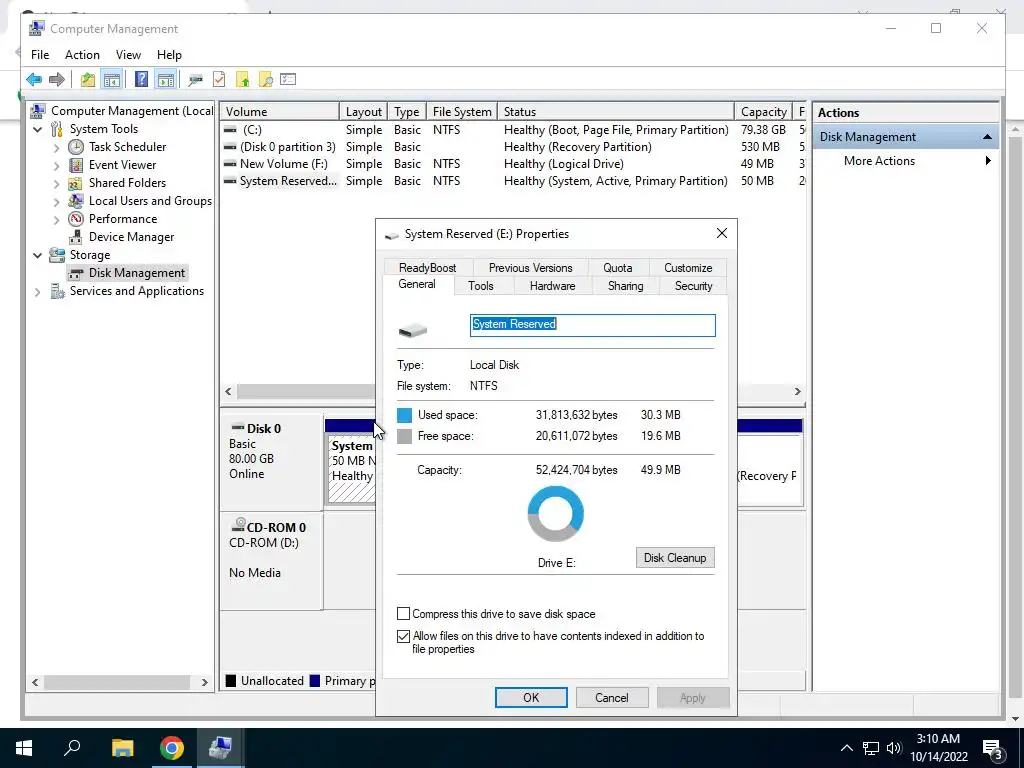Image resolution: width=1024 pixels, height=768 pixels.
Task: Show hidden tray icons chevron
Action: 846,748
